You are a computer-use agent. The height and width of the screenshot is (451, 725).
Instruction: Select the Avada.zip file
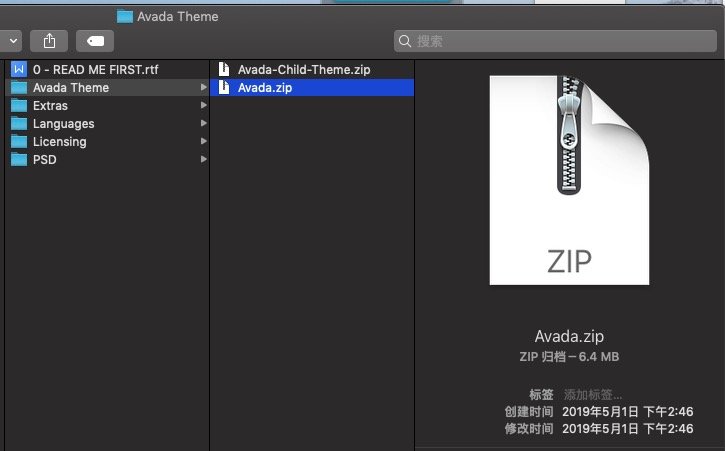click(312, 88)
